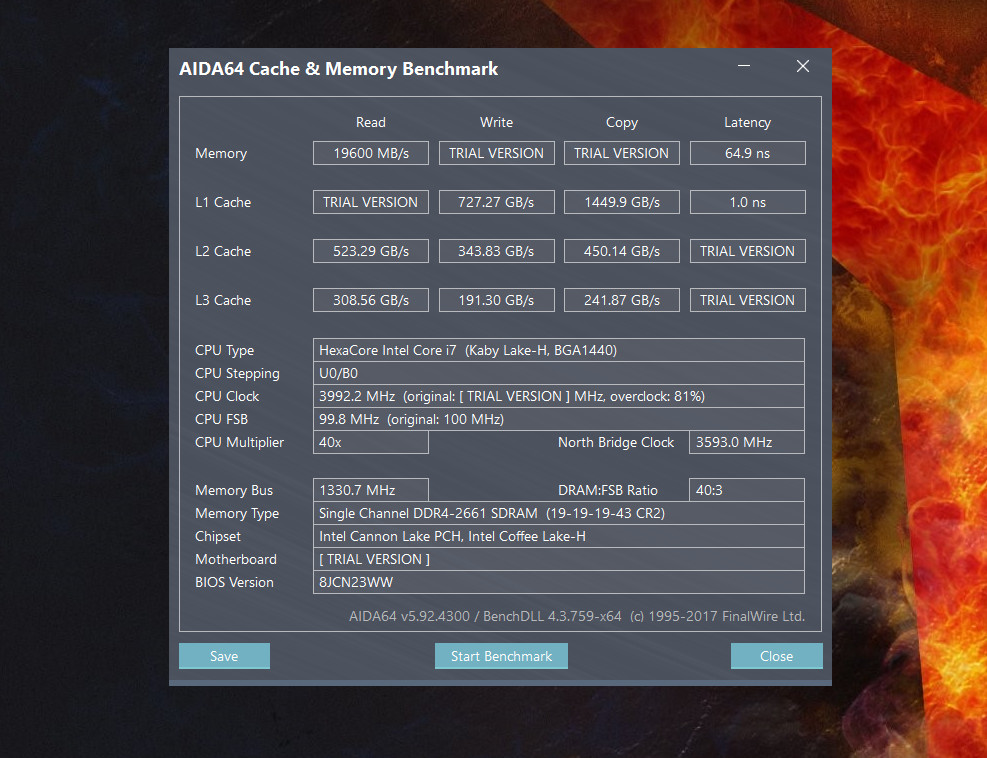Click the North Bridge Clock value 3593.0 MHz

pos(746,442)
